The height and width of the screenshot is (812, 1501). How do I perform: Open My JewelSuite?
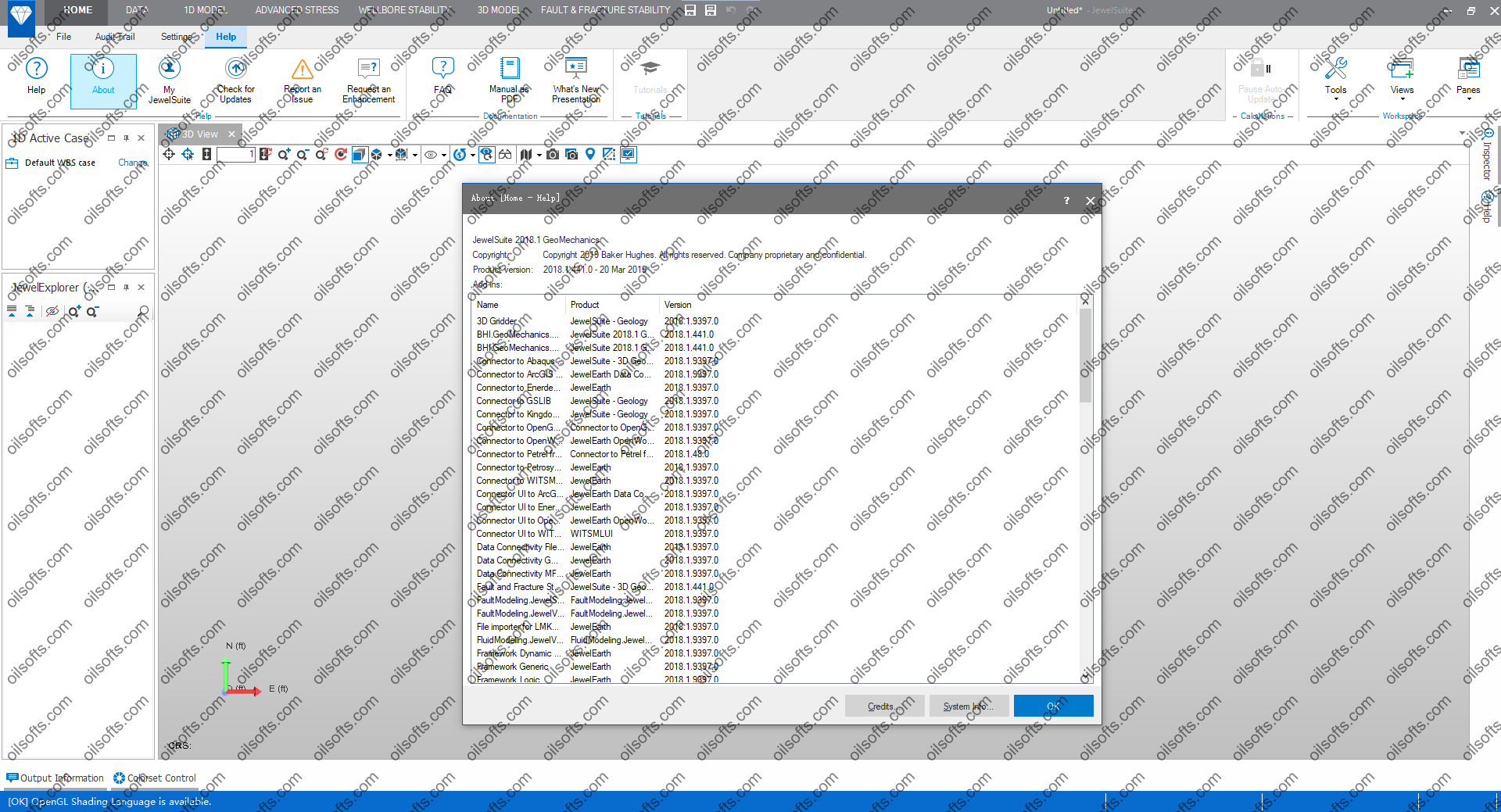tap(170, 80)
